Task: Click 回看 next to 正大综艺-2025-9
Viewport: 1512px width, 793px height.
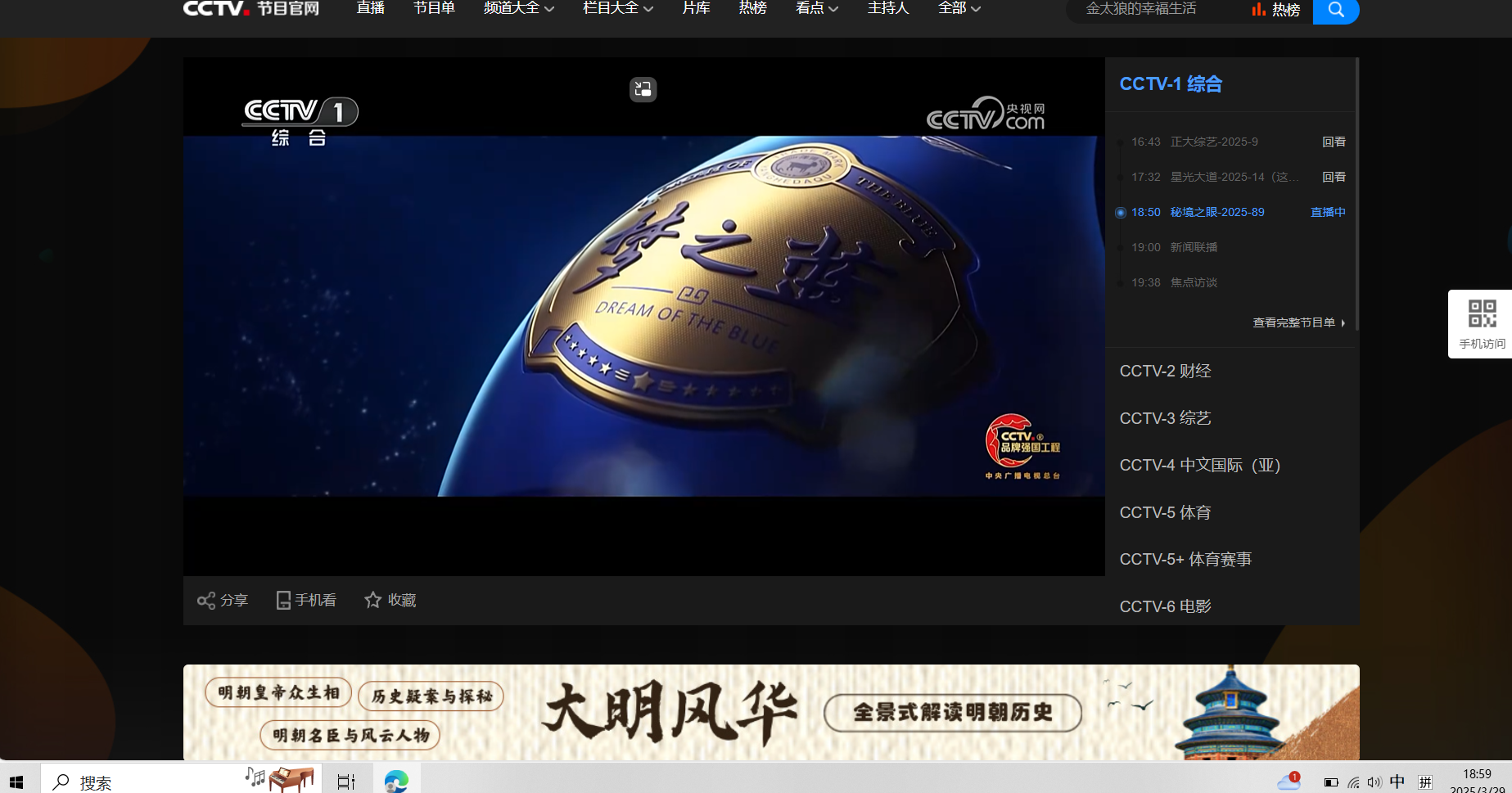Action: click(x=1334, y=141)
